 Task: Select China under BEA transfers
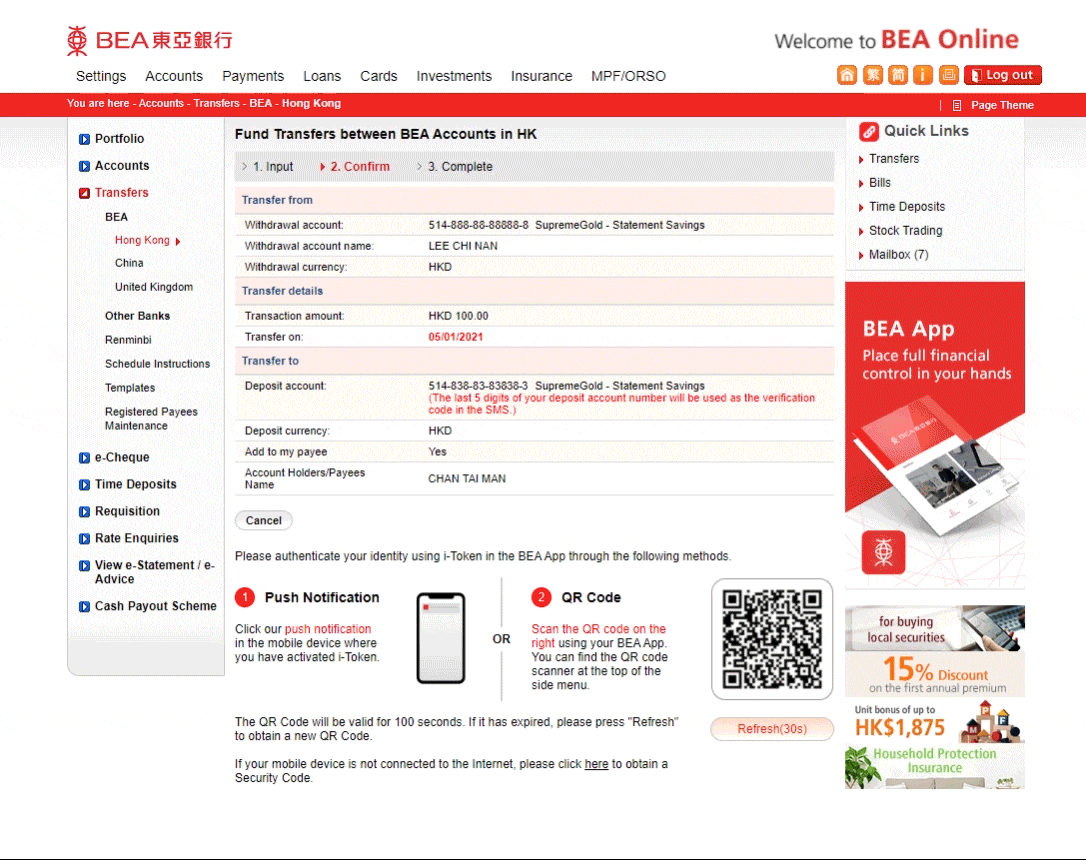click(x=129, y=263)
